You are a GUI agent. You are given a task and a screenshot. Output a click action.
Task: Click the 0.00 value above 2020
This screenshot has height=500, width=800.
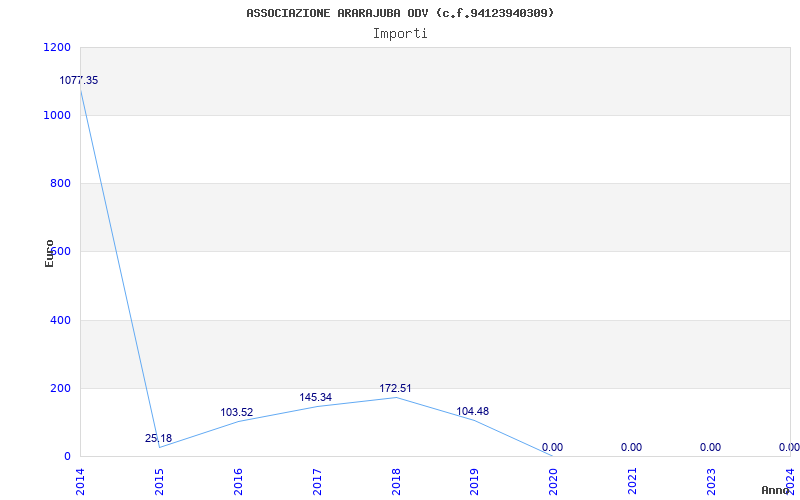point(552,447)
